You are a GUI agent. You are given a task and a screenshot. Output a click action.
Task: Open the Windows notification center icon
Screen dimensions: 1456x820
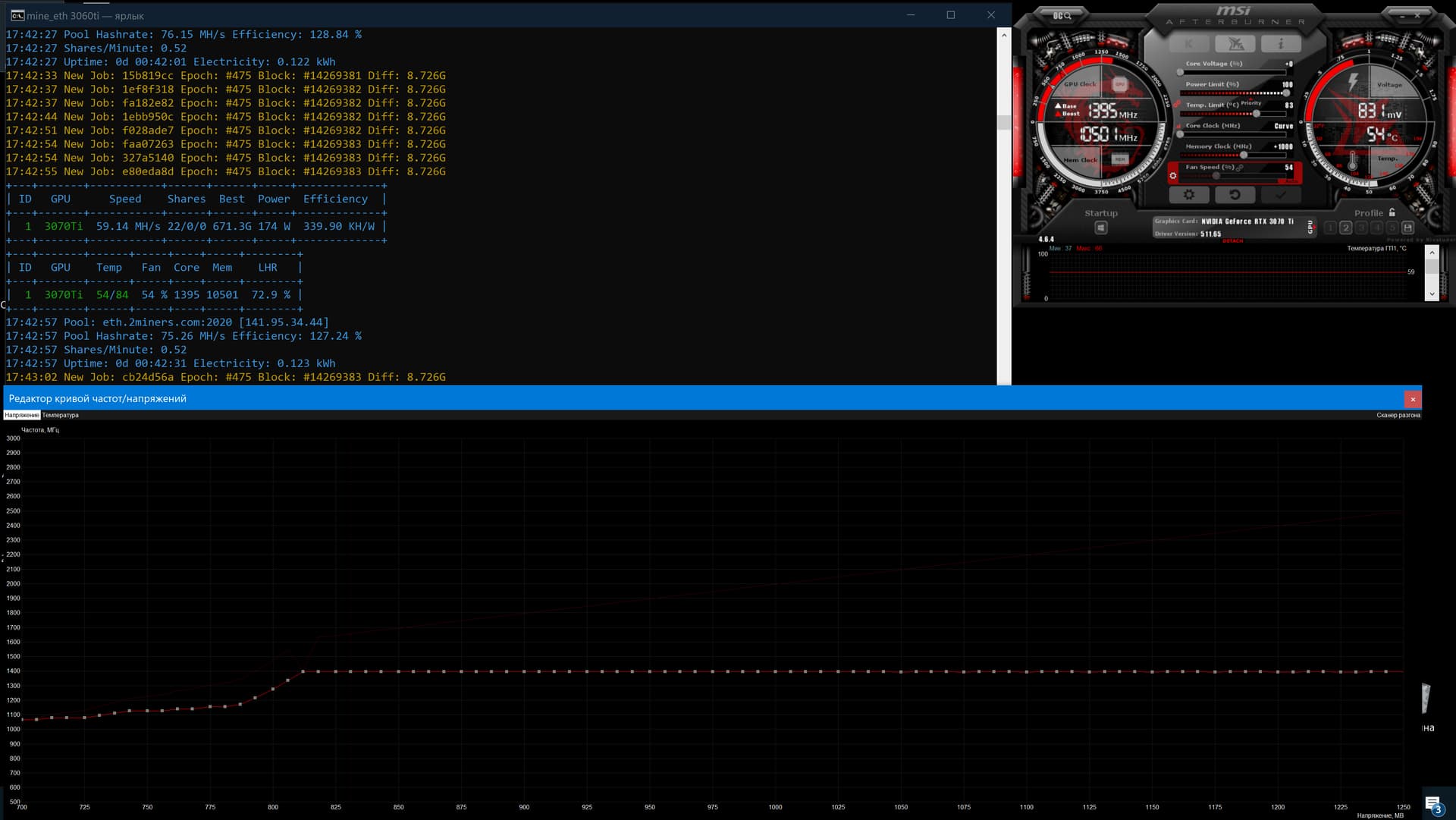pos(1433,803)
